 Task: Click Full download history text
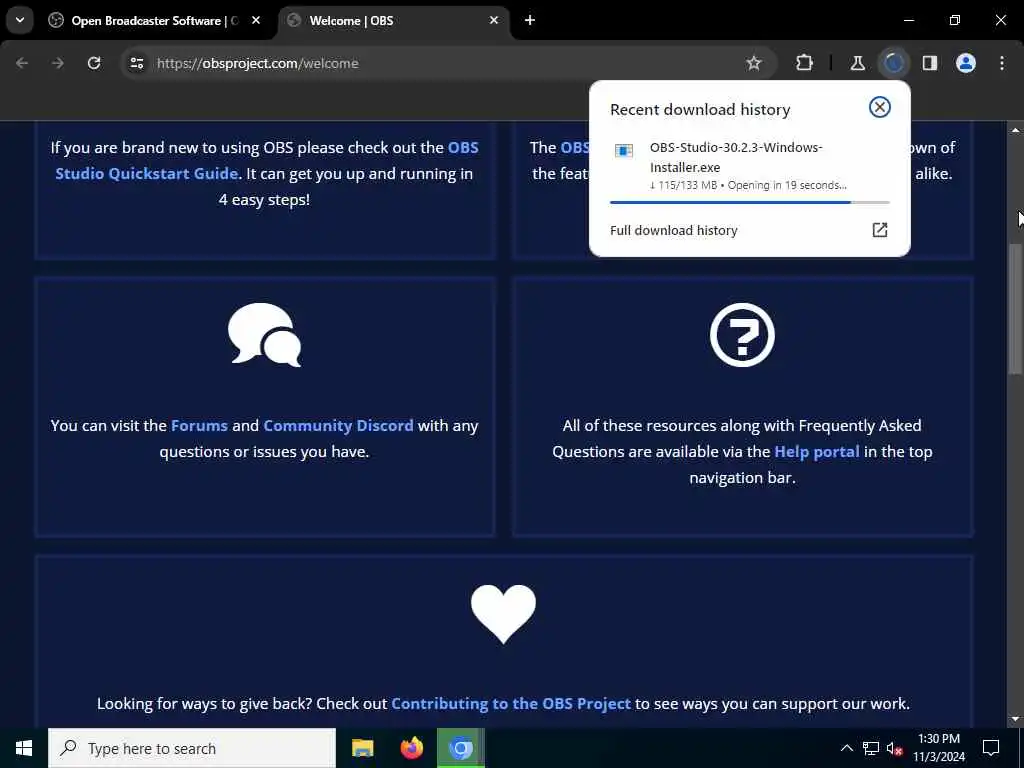tap(673, 231)
